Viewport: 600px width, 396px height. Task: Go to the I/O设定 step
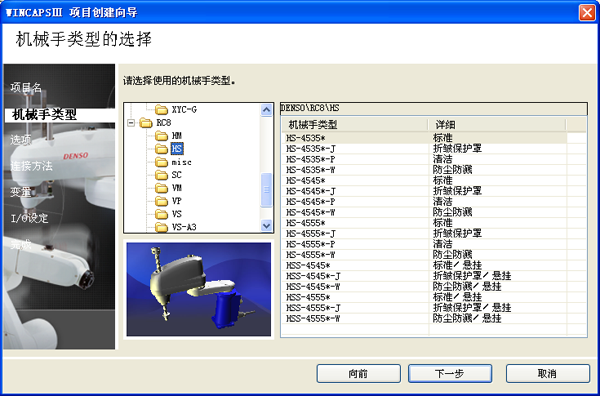(29, 218)
